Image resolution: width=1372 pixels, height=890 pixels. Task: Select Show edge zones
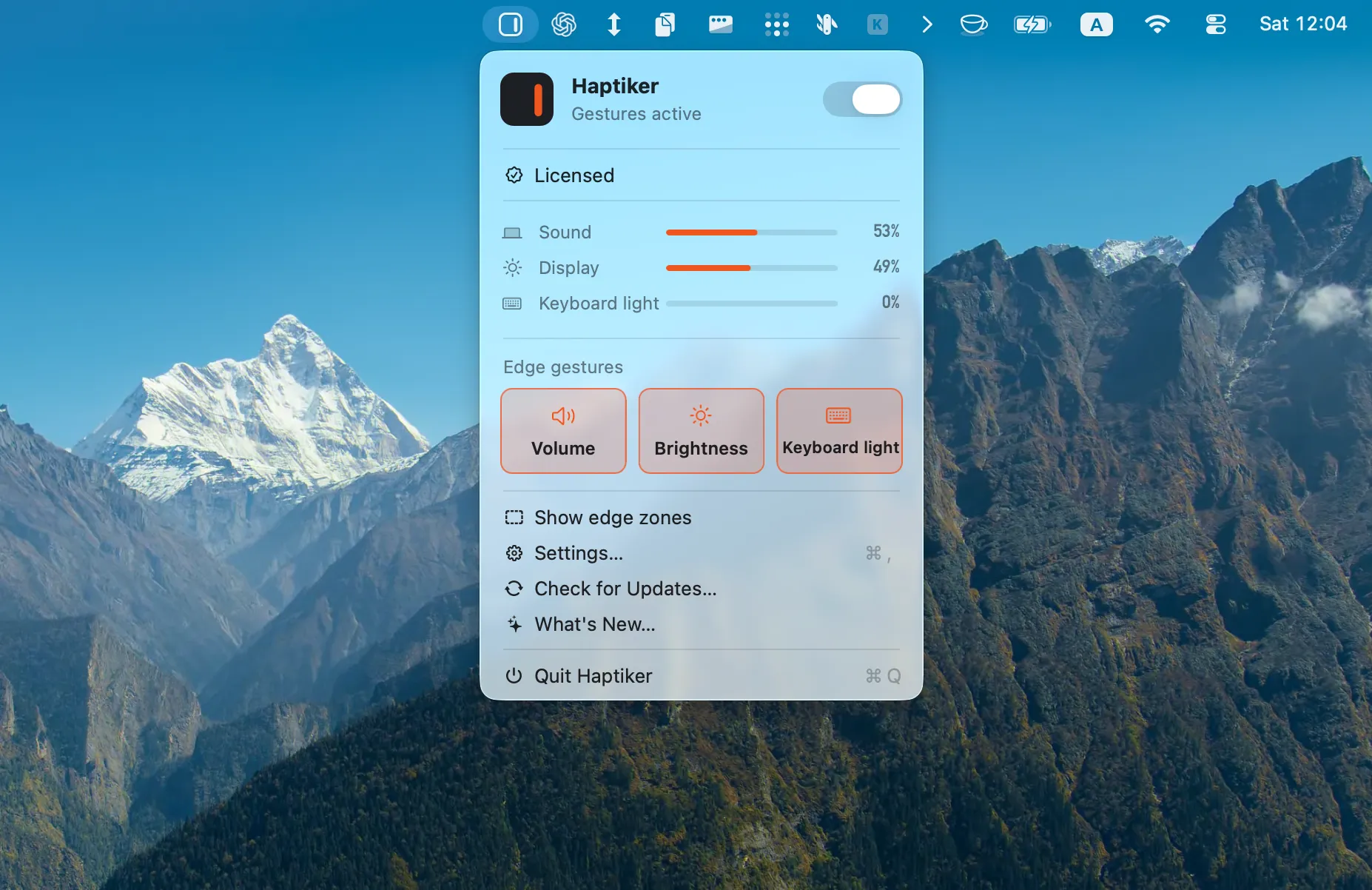pyautogui.click(x=701, y=518)
